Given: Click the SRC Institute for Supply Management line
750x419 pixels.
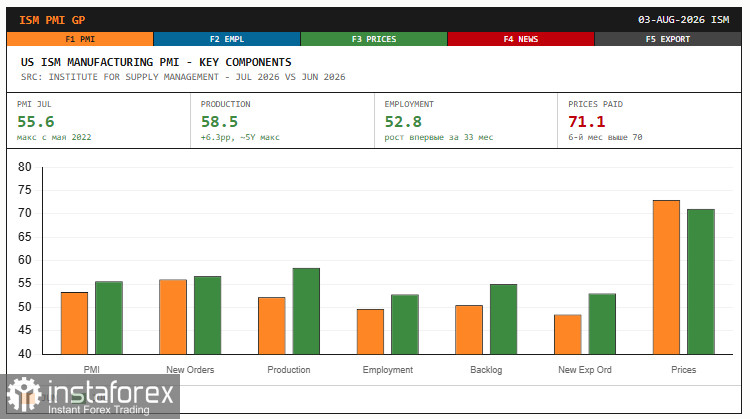Looking at the screenshot, I should pos(183,77).
